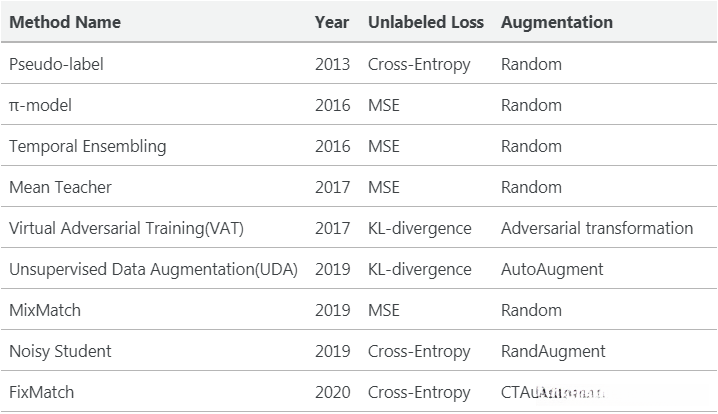Click the year 2013 cell
Screen dimensions: 718x414
(332, 64)
